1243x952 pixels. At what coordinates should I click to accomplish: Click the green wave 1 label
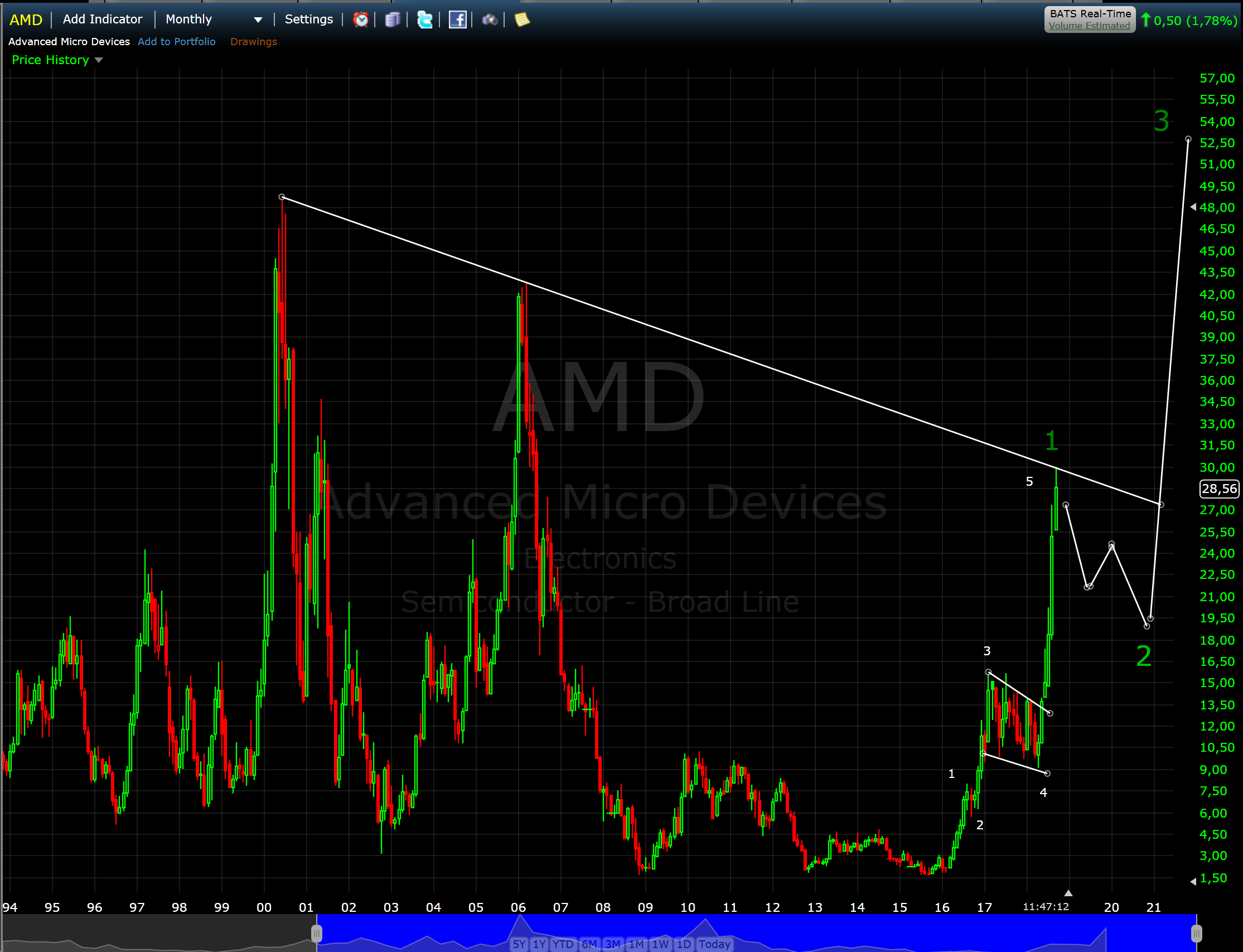(x=1052, y=440)
